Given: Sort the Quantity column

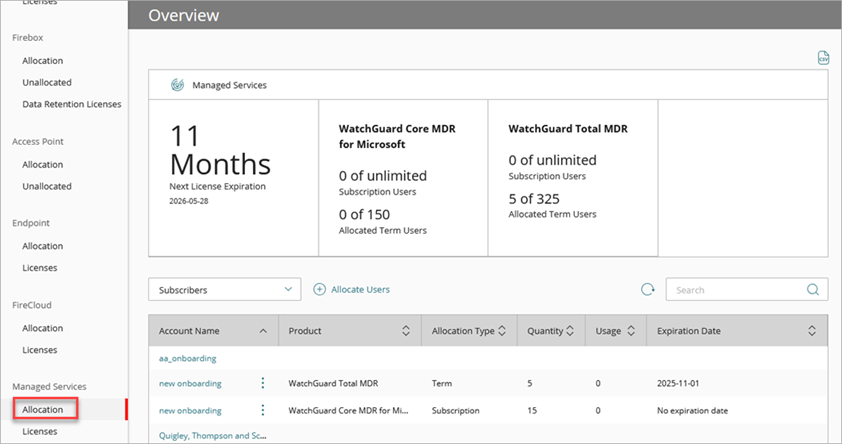Looking at the screenshot, I should (570, 331).
